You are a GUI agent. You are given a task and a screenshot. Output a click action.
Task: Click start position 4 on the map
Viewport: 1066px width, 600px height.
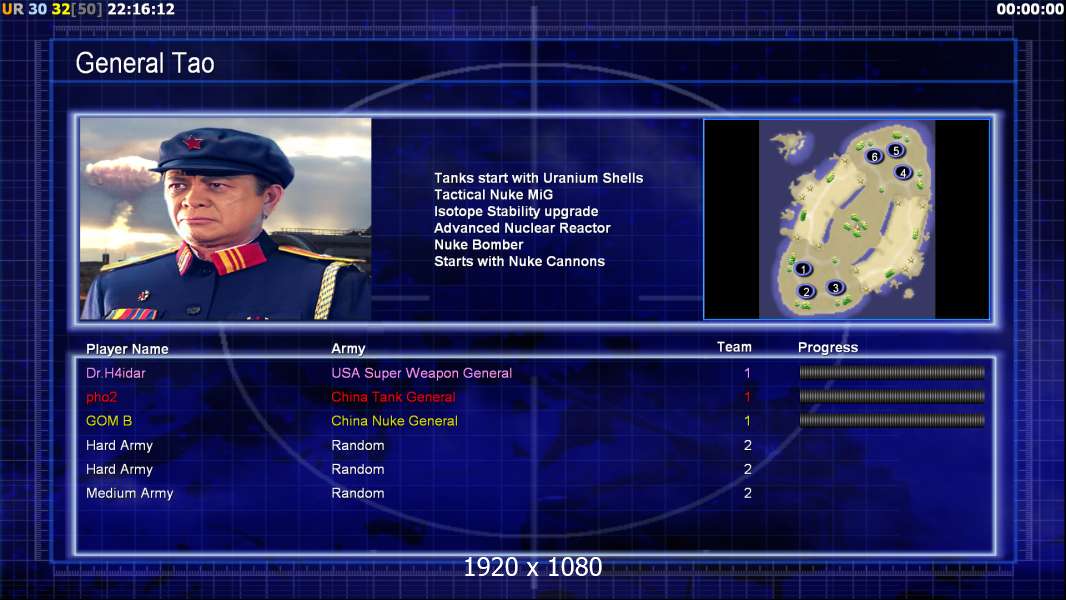[903, 173]
